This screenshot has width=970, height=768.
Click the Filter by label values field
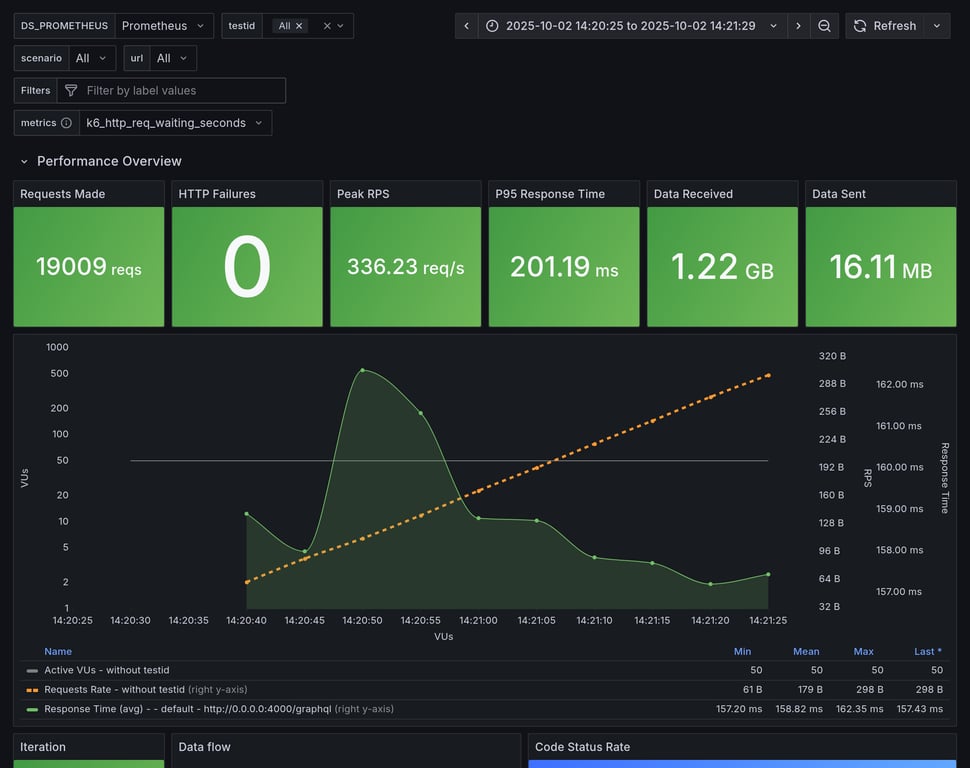(180, 90)
